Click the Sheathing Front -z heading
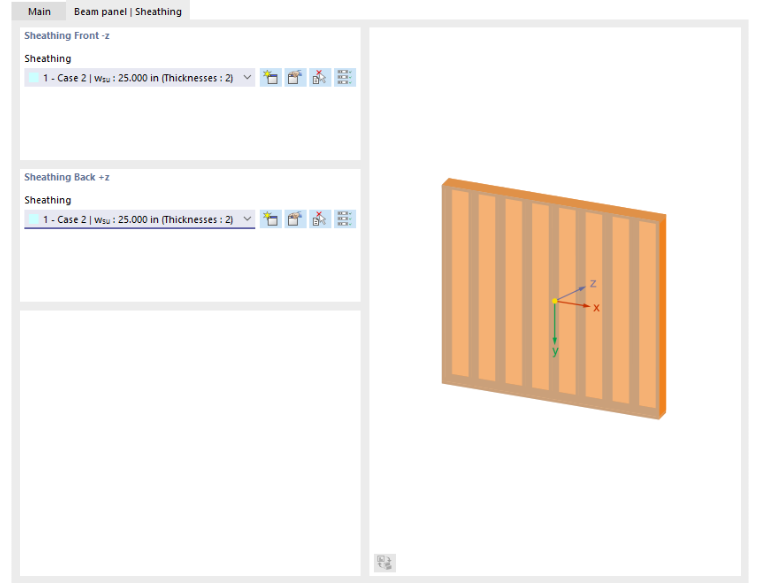The image size is (760, 583). (x=67, y=35)
